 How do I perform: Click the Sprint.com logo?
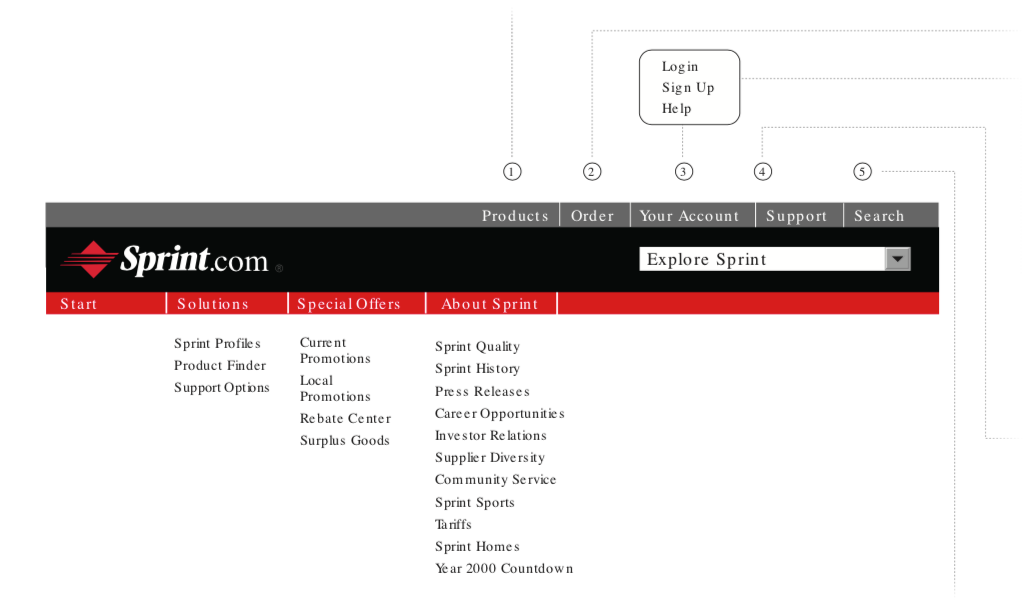coord(170,260)
